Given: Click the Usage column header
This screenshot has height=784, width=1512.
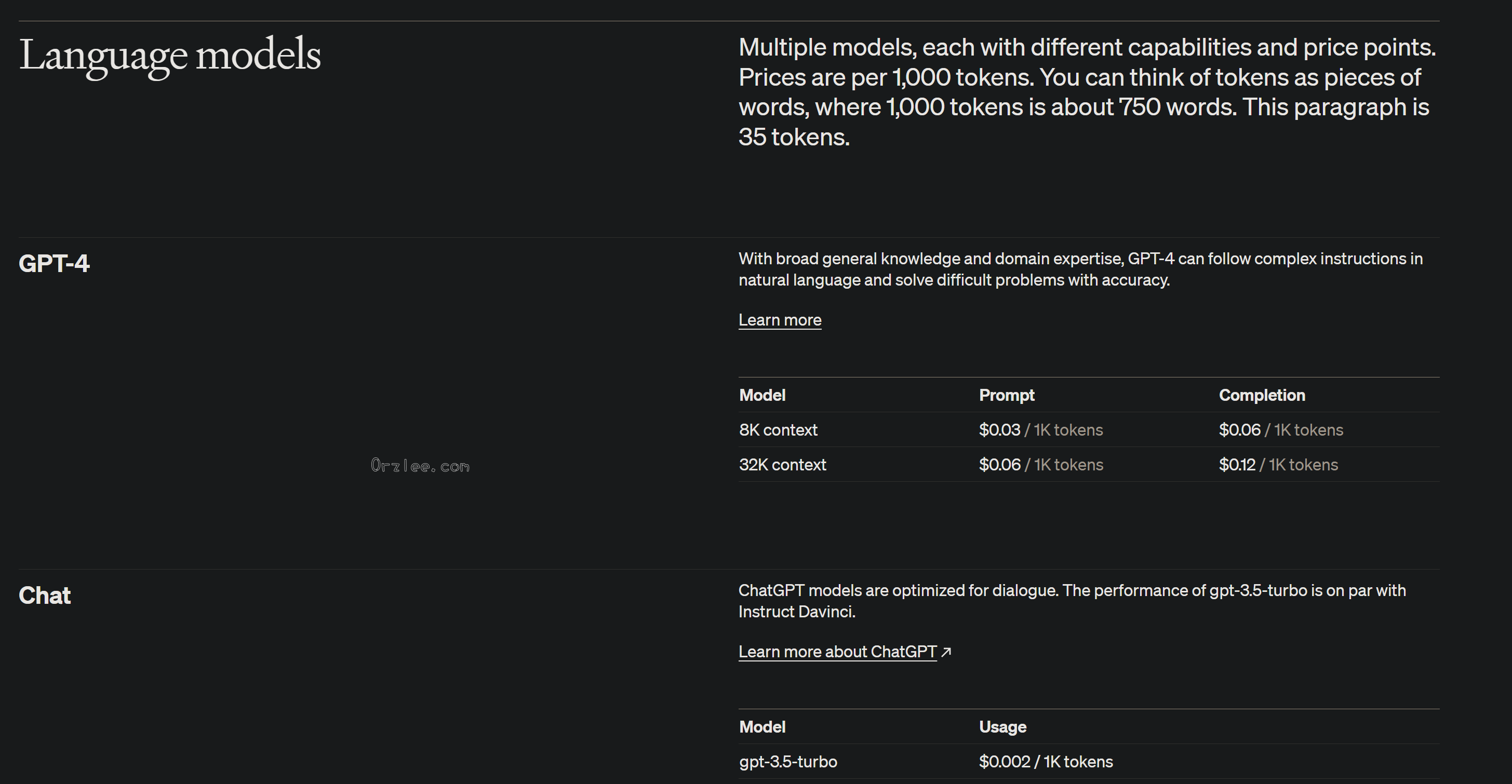Looking at the screenshot, I should coord(1002,726).
